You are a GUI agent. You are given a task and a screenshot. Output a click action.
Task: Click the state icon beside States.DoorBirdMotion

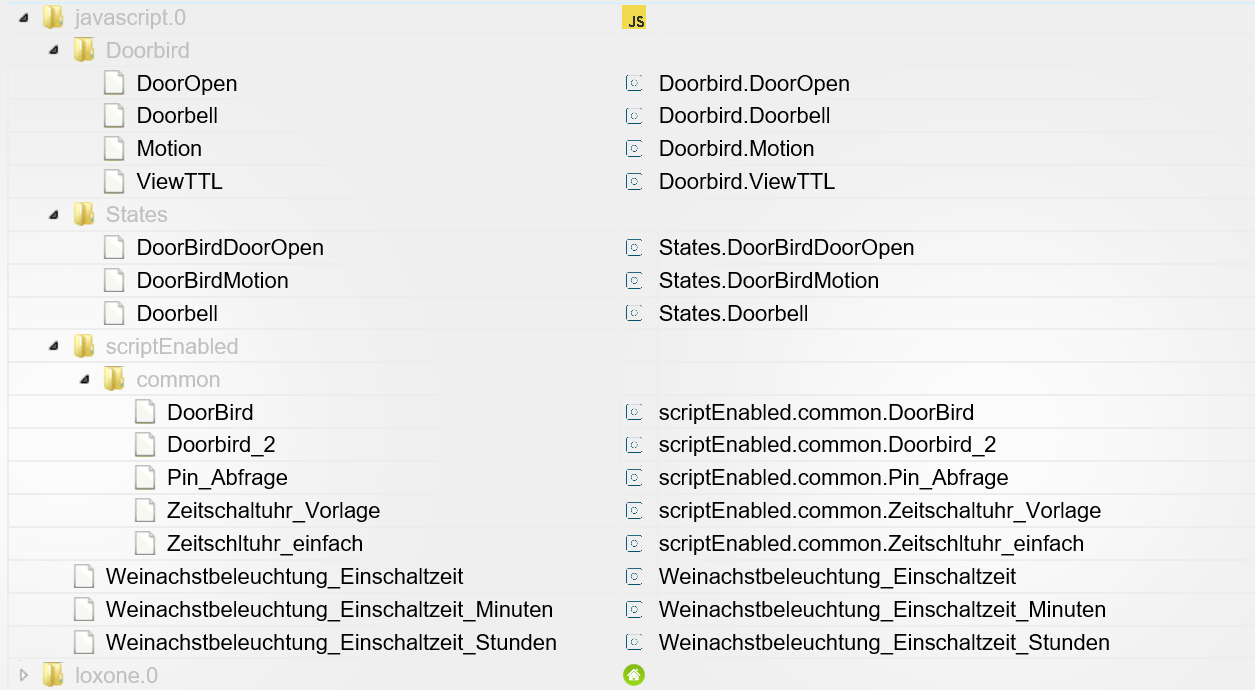(x=633, y=281)
